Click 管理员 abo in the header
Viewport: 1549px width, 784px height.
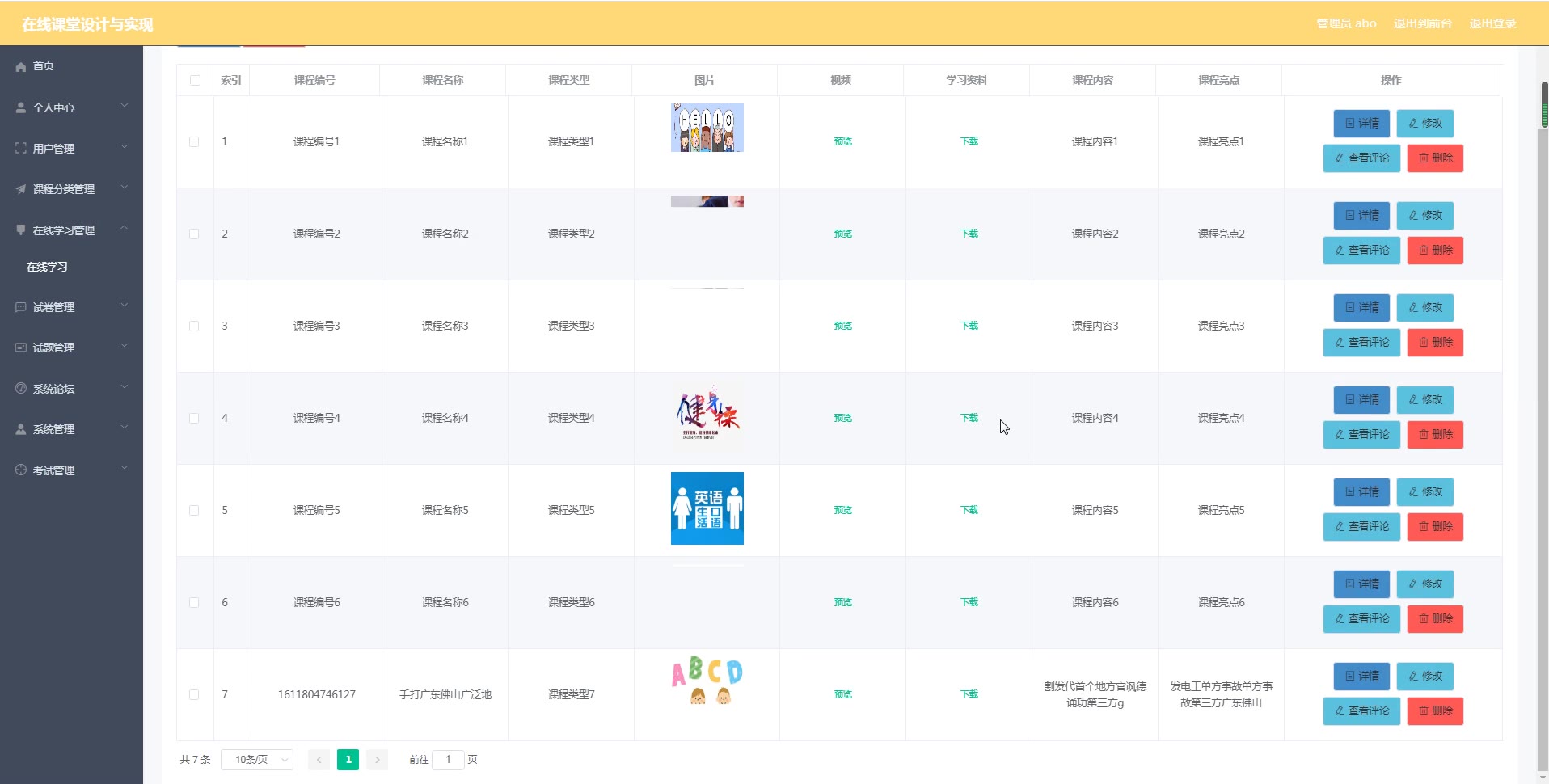[1346, 23]
